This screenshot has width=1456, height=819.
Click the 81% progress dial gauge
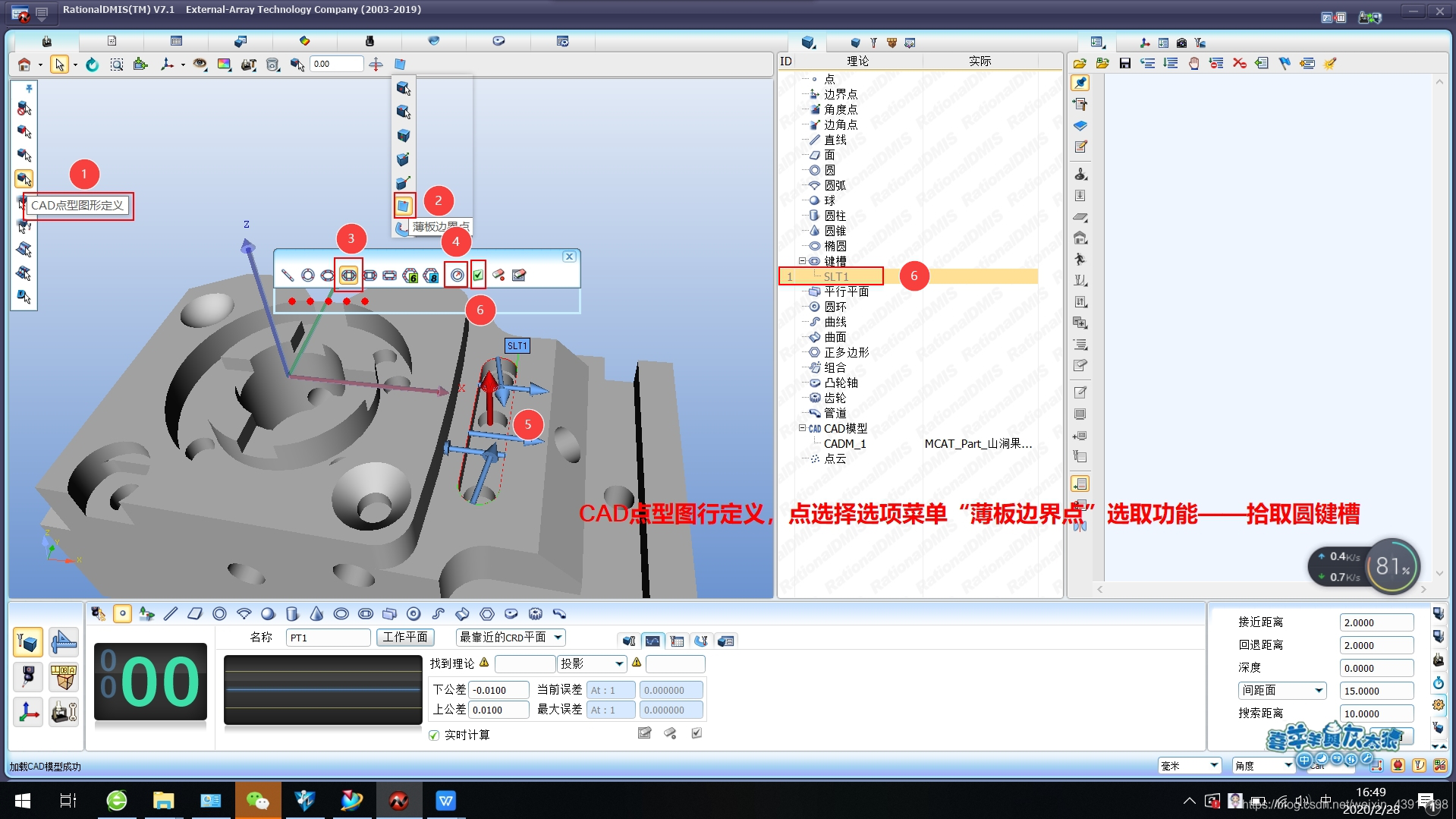tap(1392, 566)
